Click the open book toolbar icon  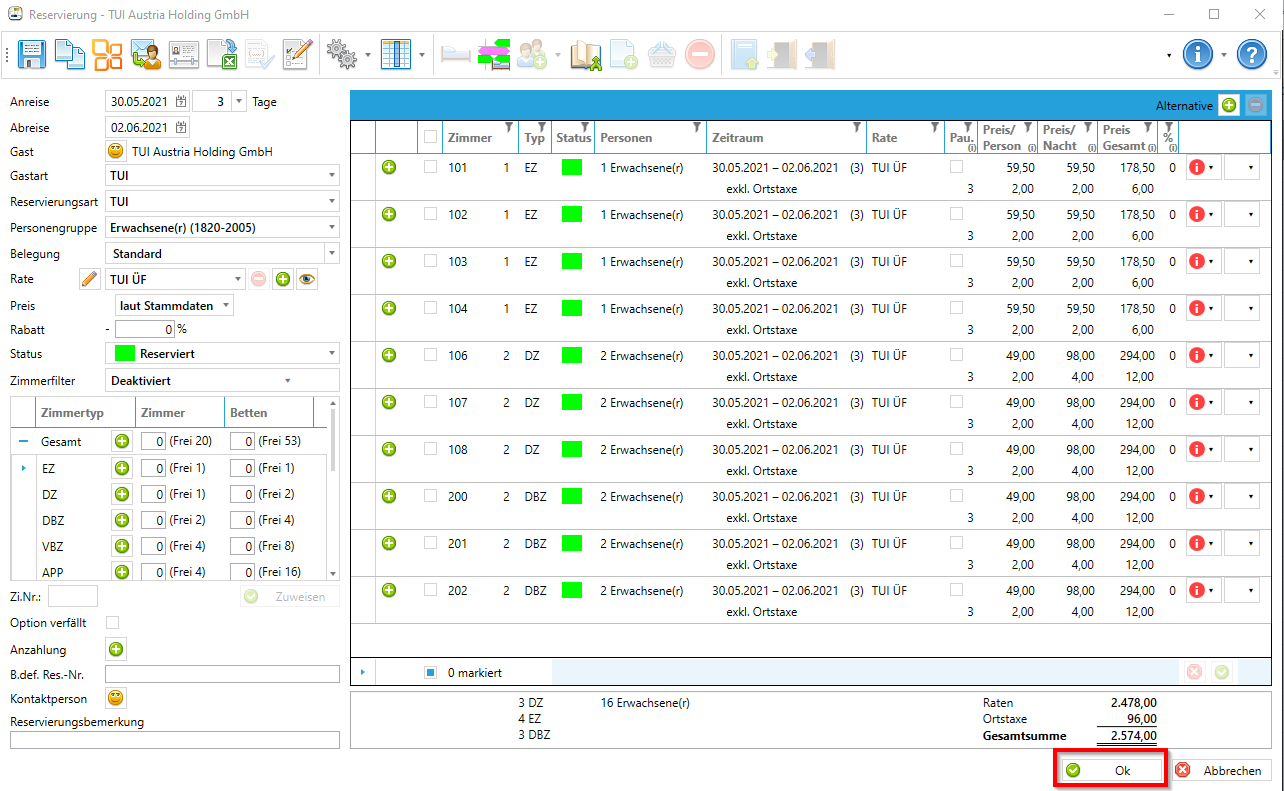(586, 54)
